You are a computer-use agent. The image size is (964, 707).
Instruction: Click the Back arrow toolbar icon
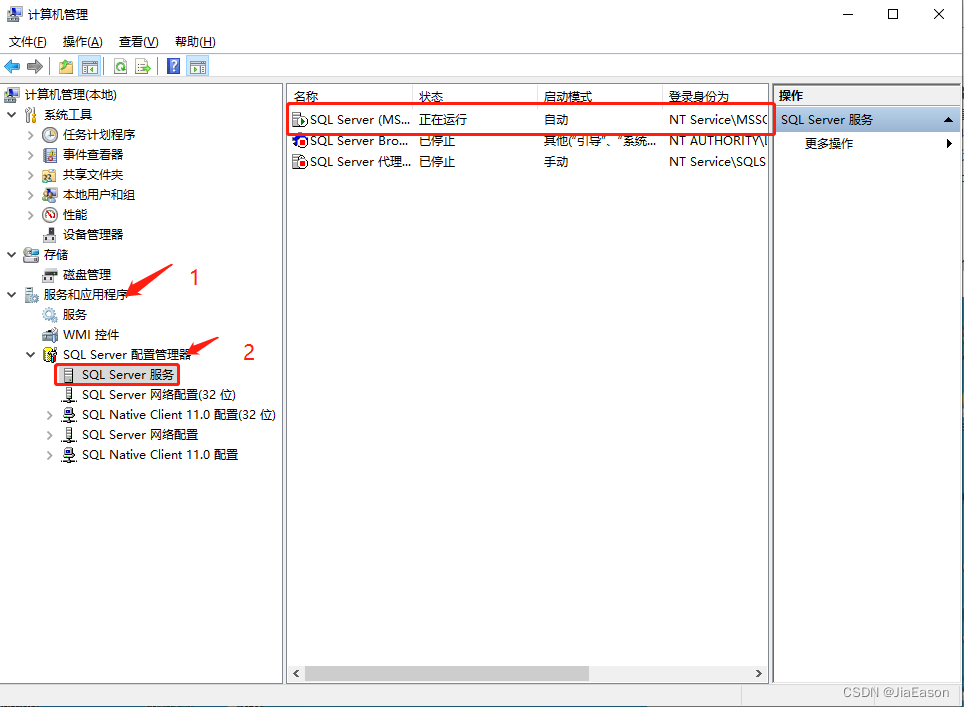(12, 66)
